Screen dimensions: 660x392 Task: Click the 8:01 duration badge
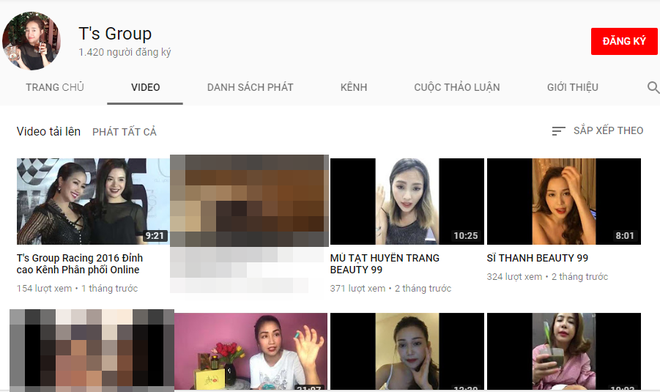point(625,236)
